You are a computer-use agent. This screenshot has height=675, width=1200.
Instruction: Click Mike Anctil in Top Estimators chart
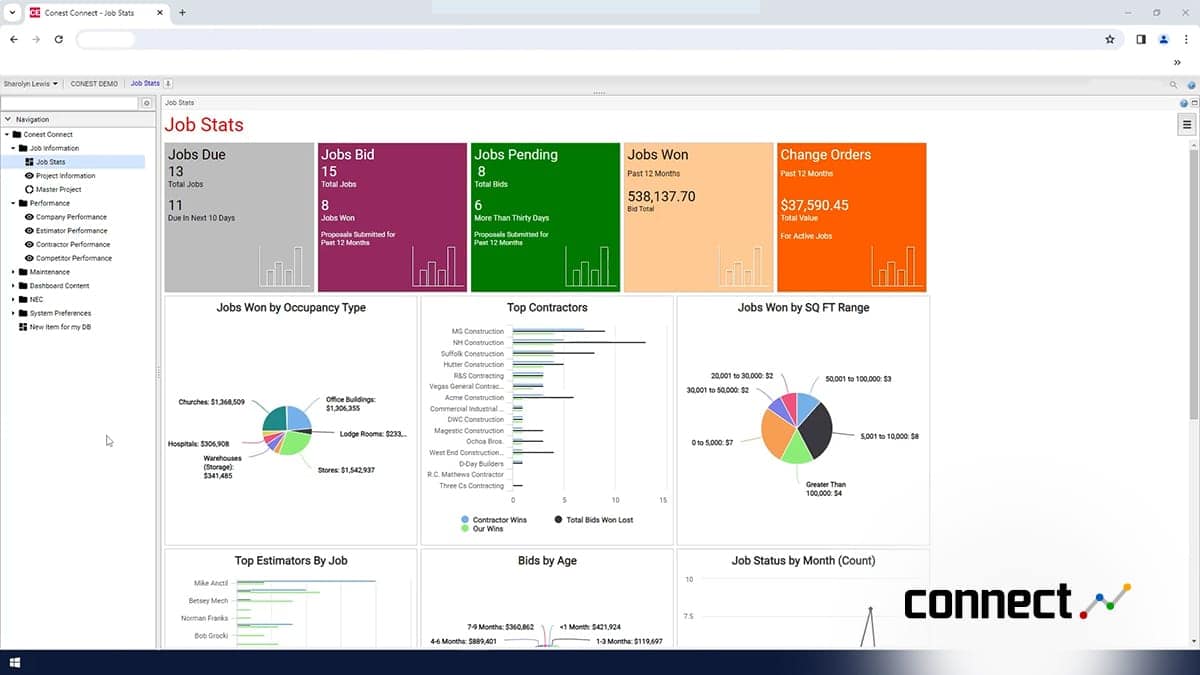click(210, 583)
